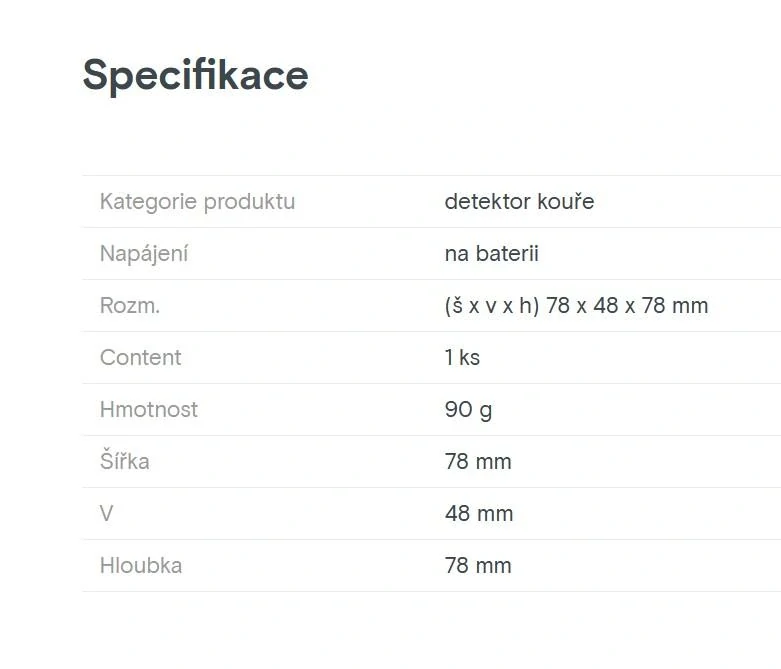Select the Hmotnost label
Image resolution: width=781 pixels, height=669 pixels.
pyautogui.click(x=149, y=410)
